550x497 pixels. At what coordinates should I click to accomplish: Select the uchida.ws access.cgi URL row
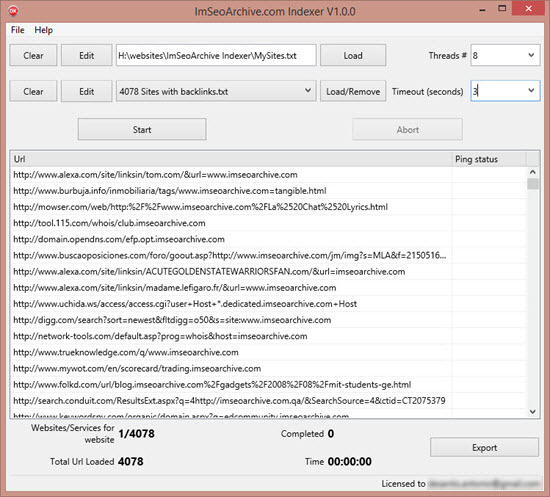[x=268, y=304]
